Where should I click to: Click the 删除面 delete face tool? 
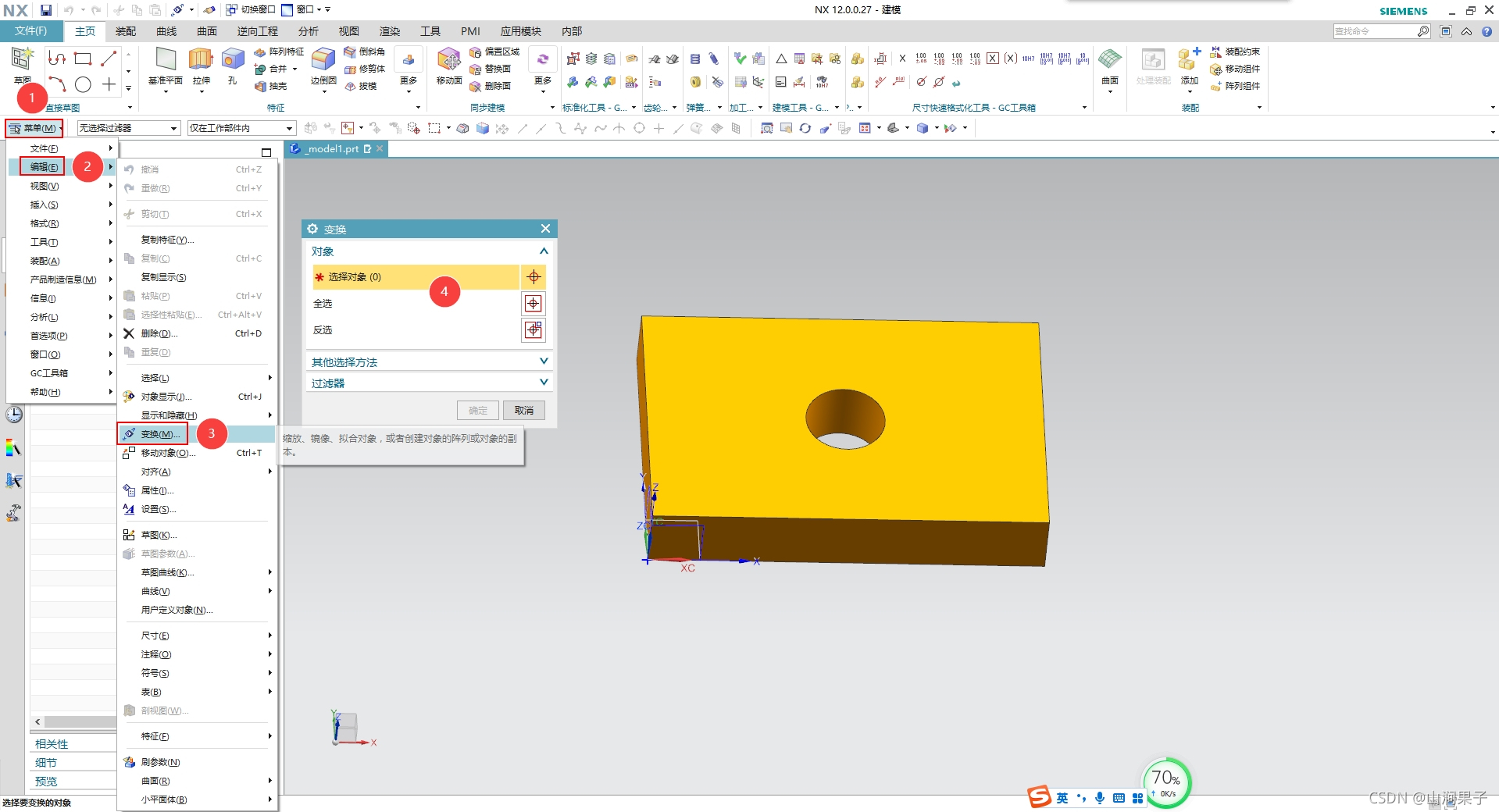coord(490,86)
